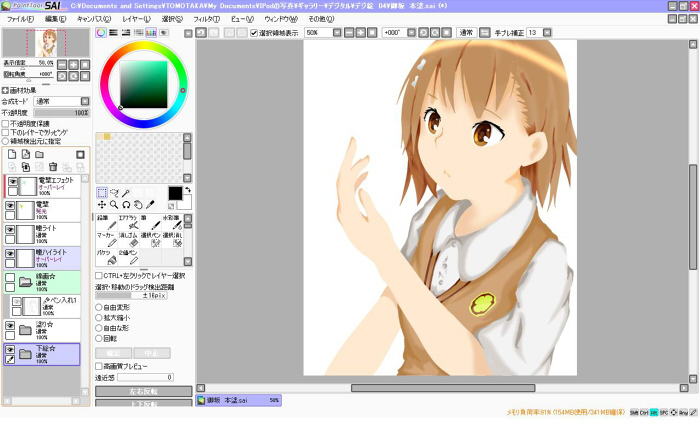Enable 不透明度保護 checkbox
The image size is (700, 437).
pyautogui.click(x=6, y=124)
